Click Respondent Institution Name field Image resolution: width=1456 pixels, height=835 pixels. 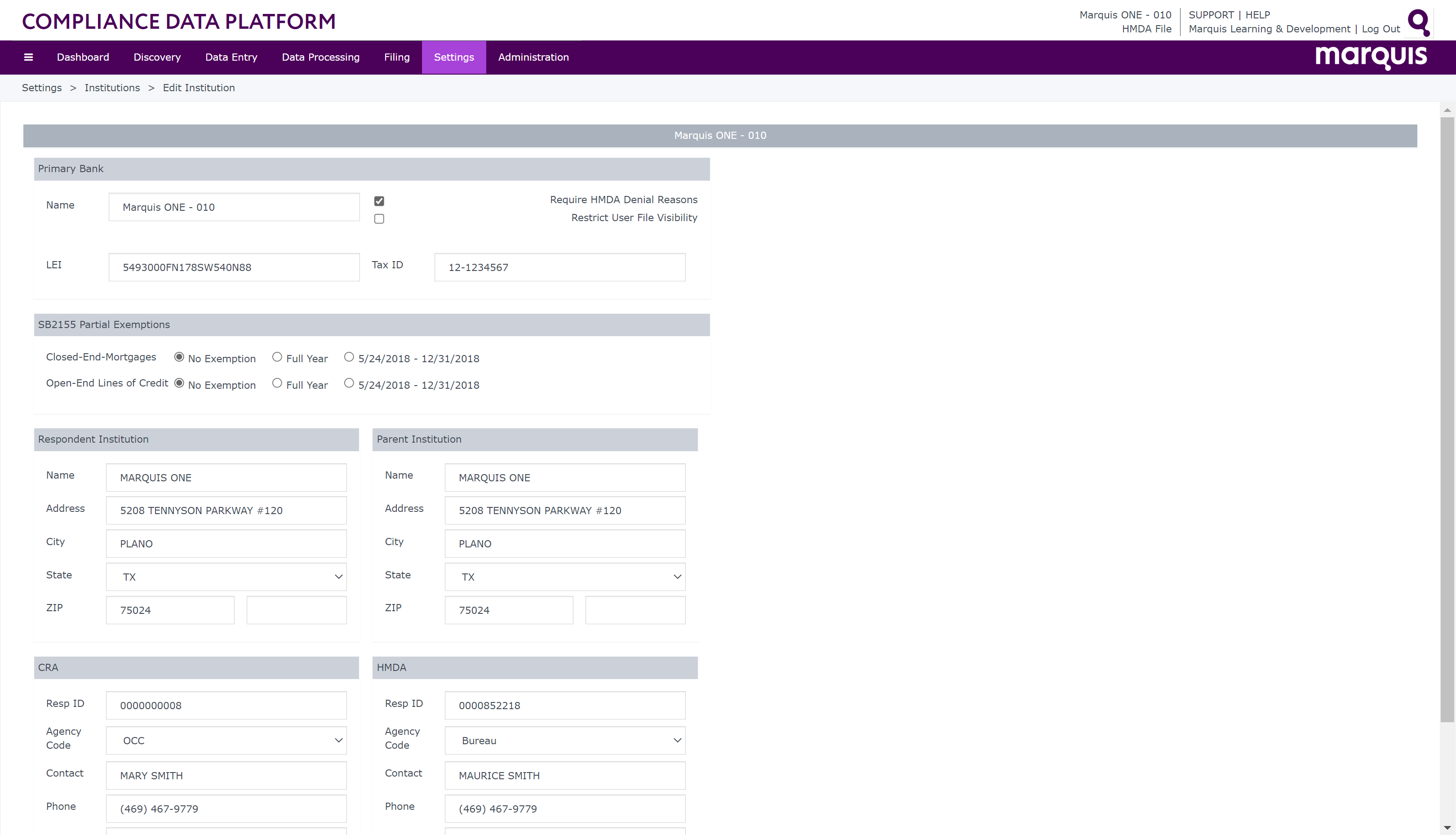tap(226, 478)
